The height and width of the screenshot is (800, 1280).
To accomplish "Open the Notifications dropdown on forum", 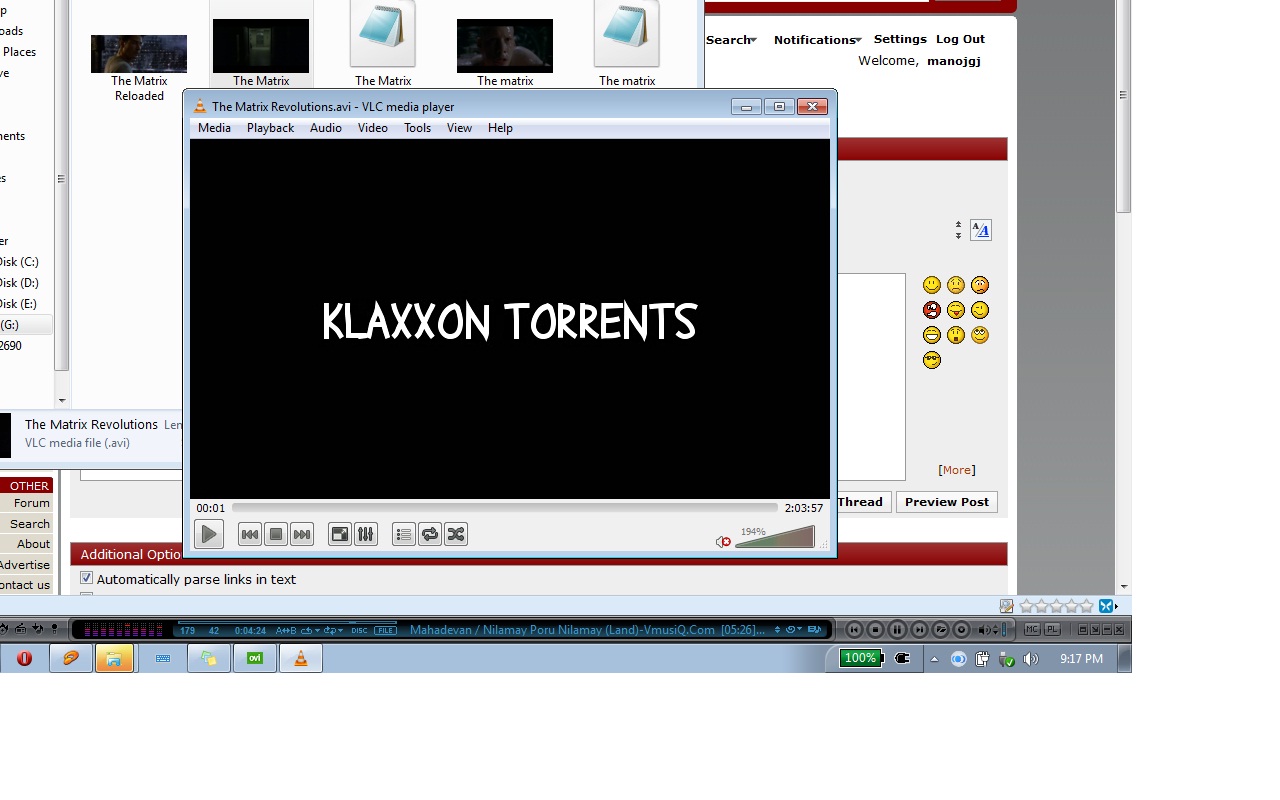I will (x=817, y=40).
